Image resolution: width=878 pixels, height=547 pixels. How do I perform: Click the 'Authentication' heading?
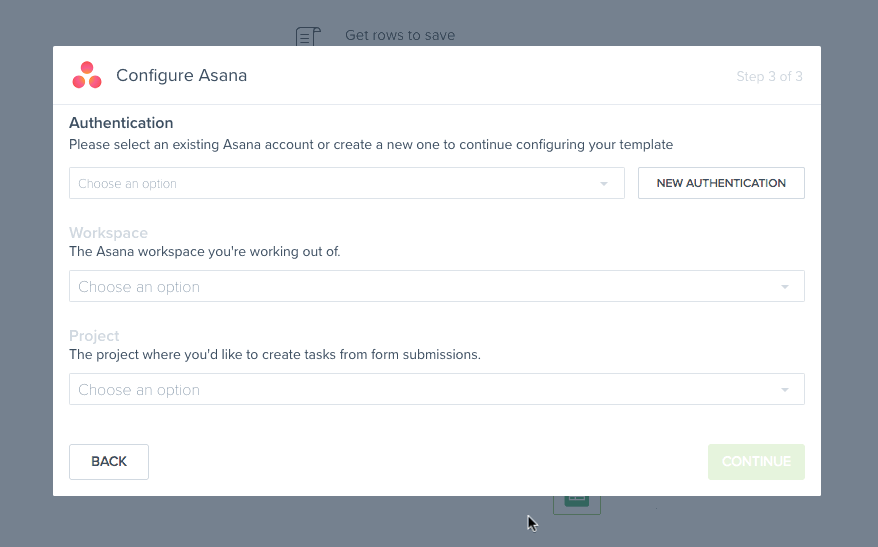pyautogui.click(x=121, y=123)
